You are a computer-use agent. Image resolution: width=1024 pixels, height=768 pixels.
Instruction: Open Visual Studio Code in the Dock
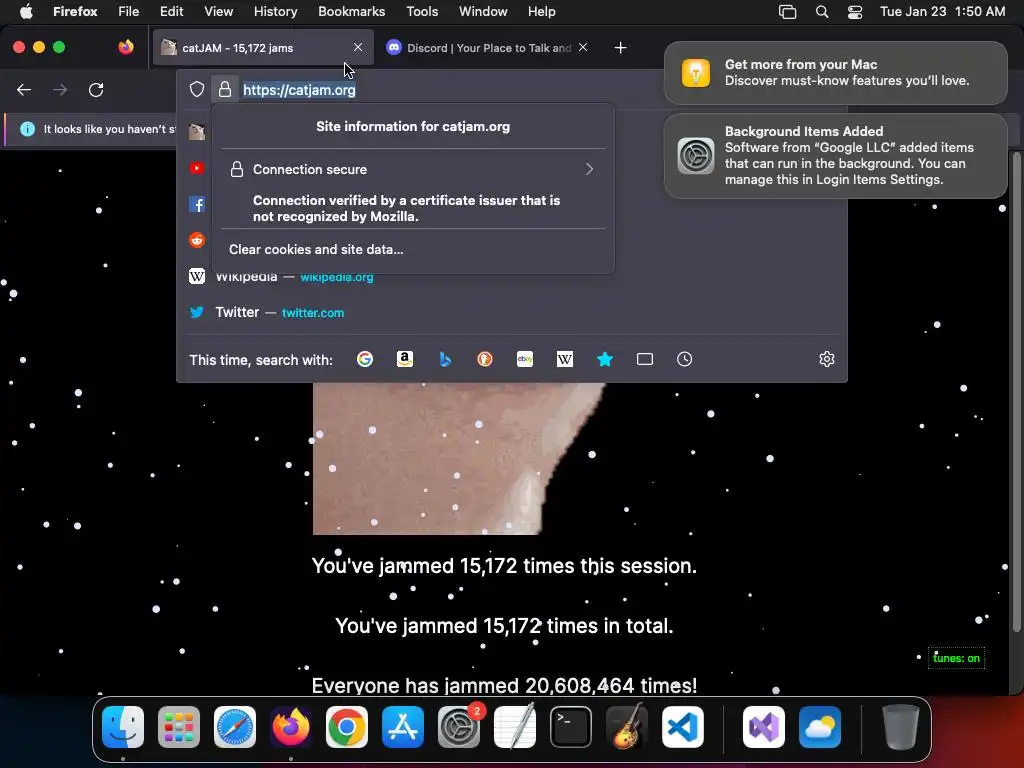click(x=683, y=727)
